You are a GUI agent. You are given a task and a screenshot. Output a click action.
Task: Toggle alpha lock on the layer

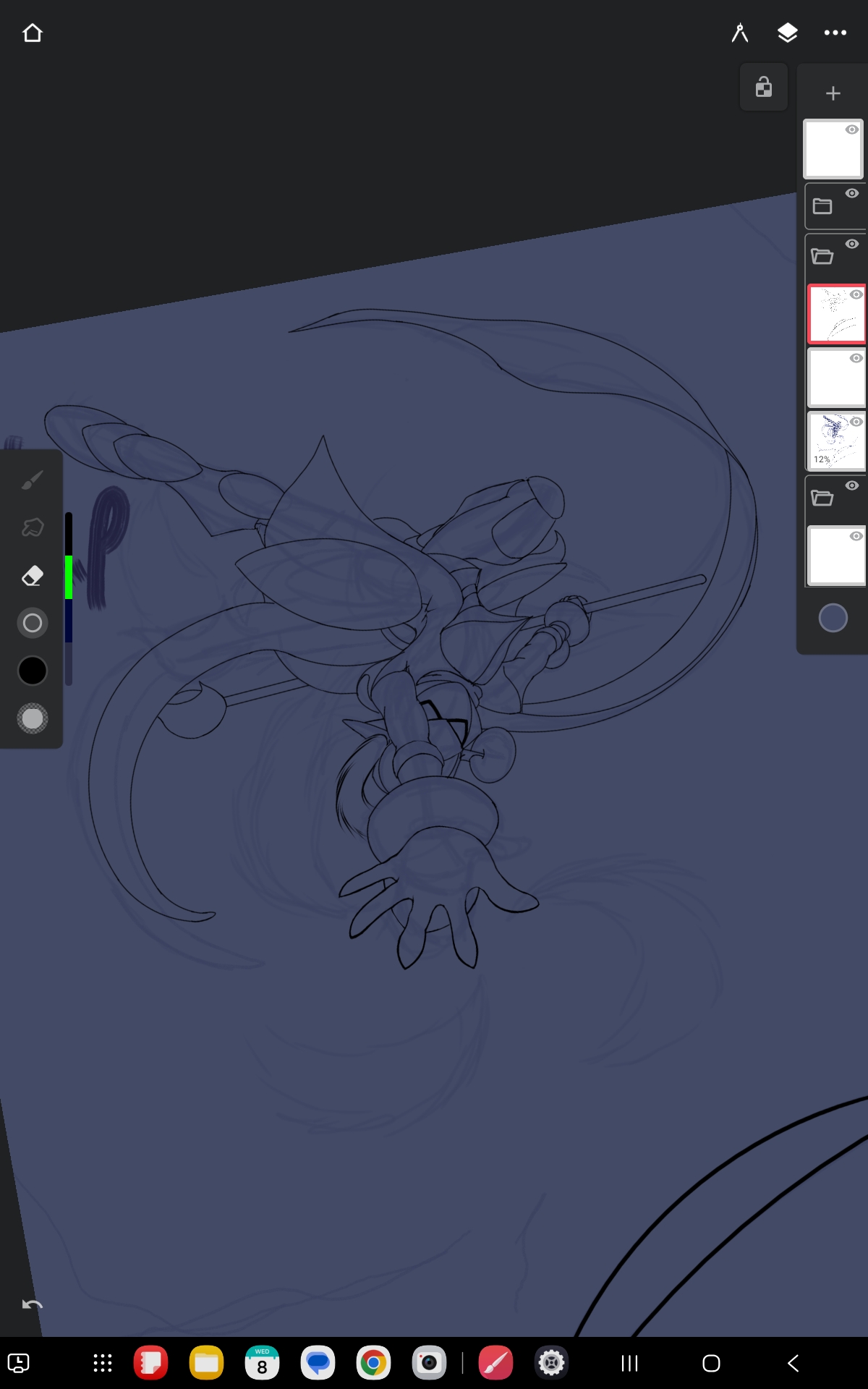(764, 88)
